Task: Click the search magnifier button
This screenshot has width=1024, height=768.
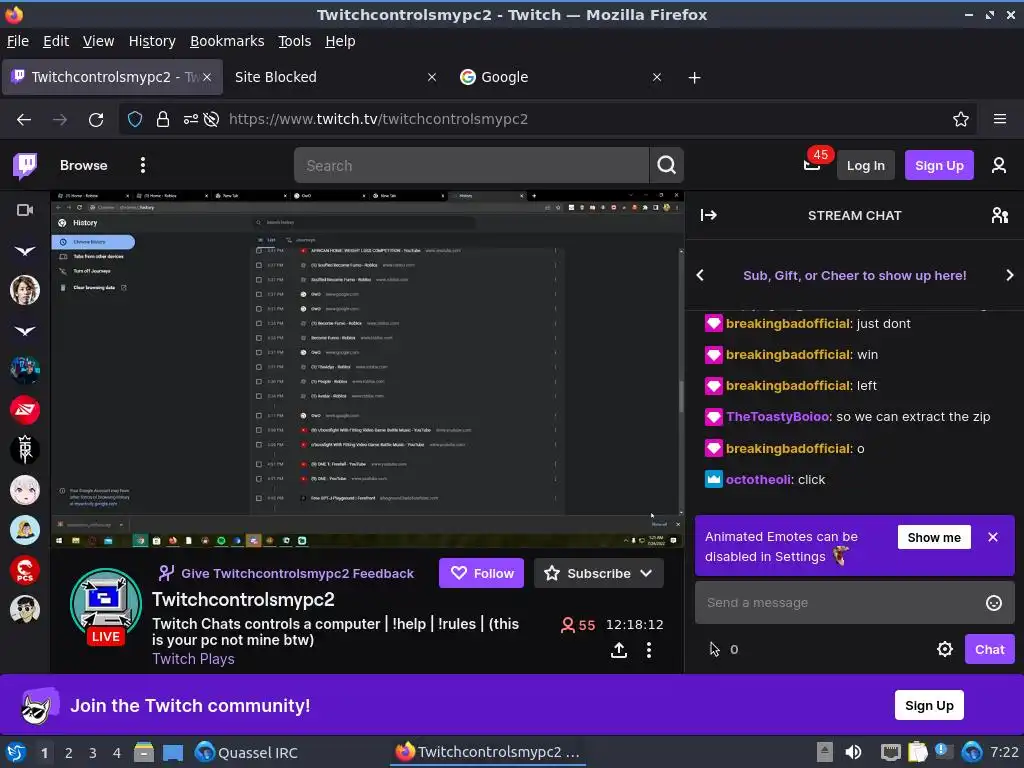Action: point(666,165)
